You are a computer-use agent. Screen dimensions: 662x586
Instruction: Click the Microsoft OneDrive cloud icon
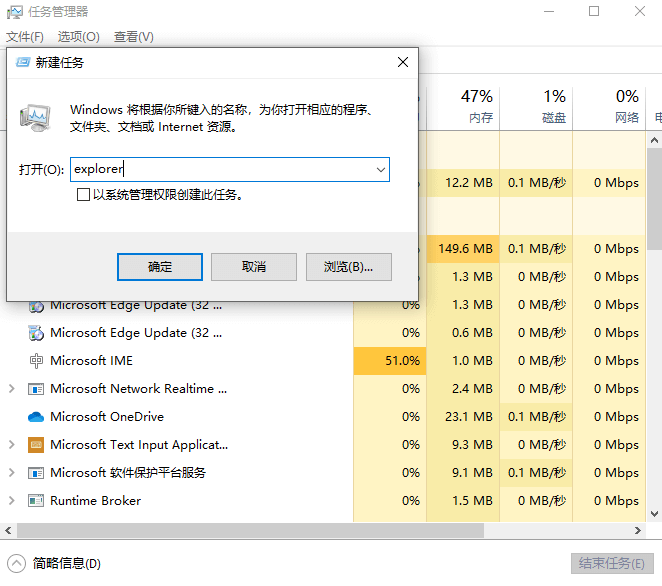[36, 417]
